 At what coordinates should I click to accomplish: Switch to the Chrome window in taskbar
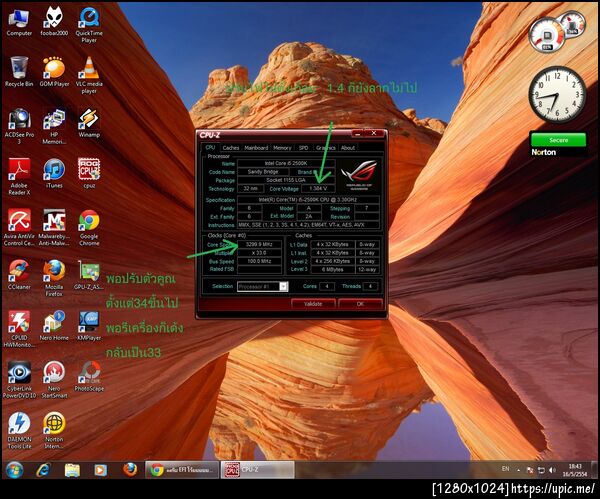point(182,470)
